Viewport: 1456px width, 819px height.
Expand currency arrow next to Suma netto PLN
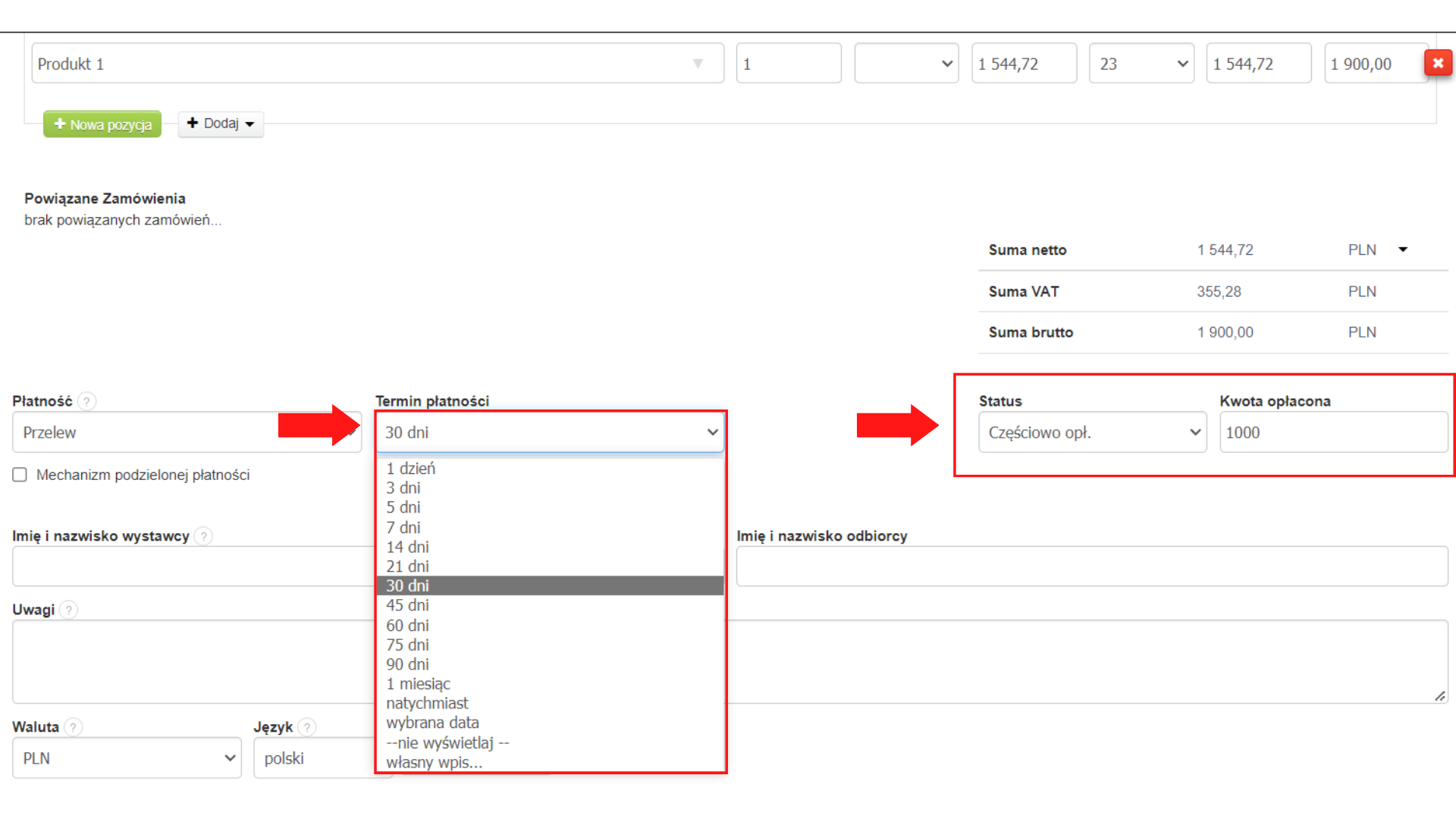[1403, 249]
